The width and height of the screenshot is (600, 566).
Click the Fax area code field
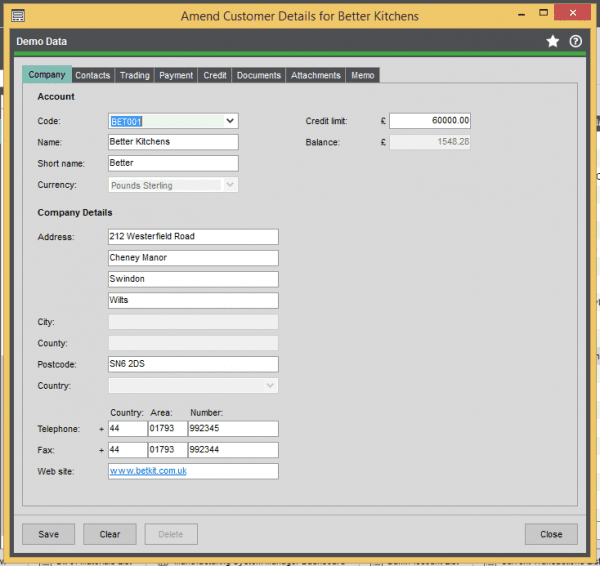[168, 450]
